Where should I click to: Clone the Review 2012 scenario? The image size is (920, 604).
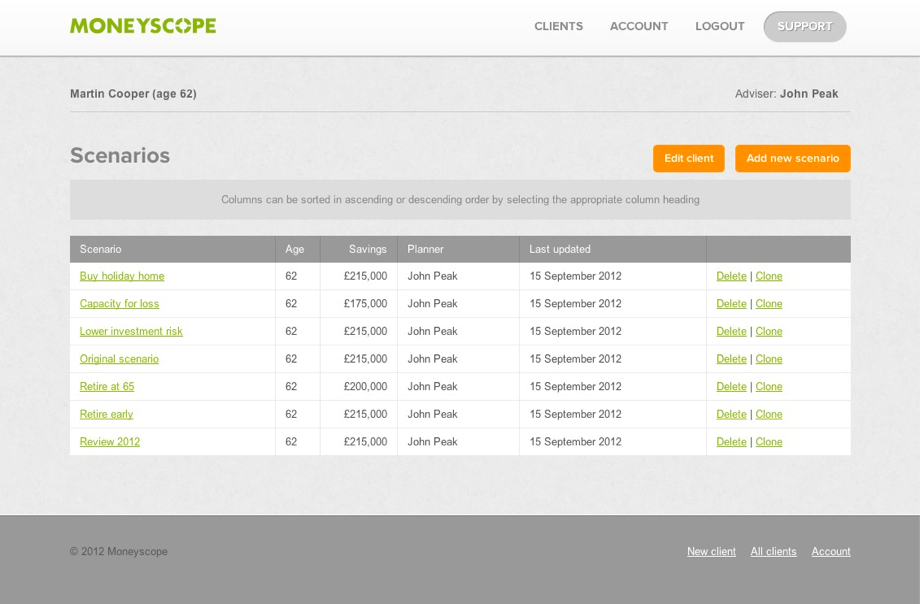(769, 441)
